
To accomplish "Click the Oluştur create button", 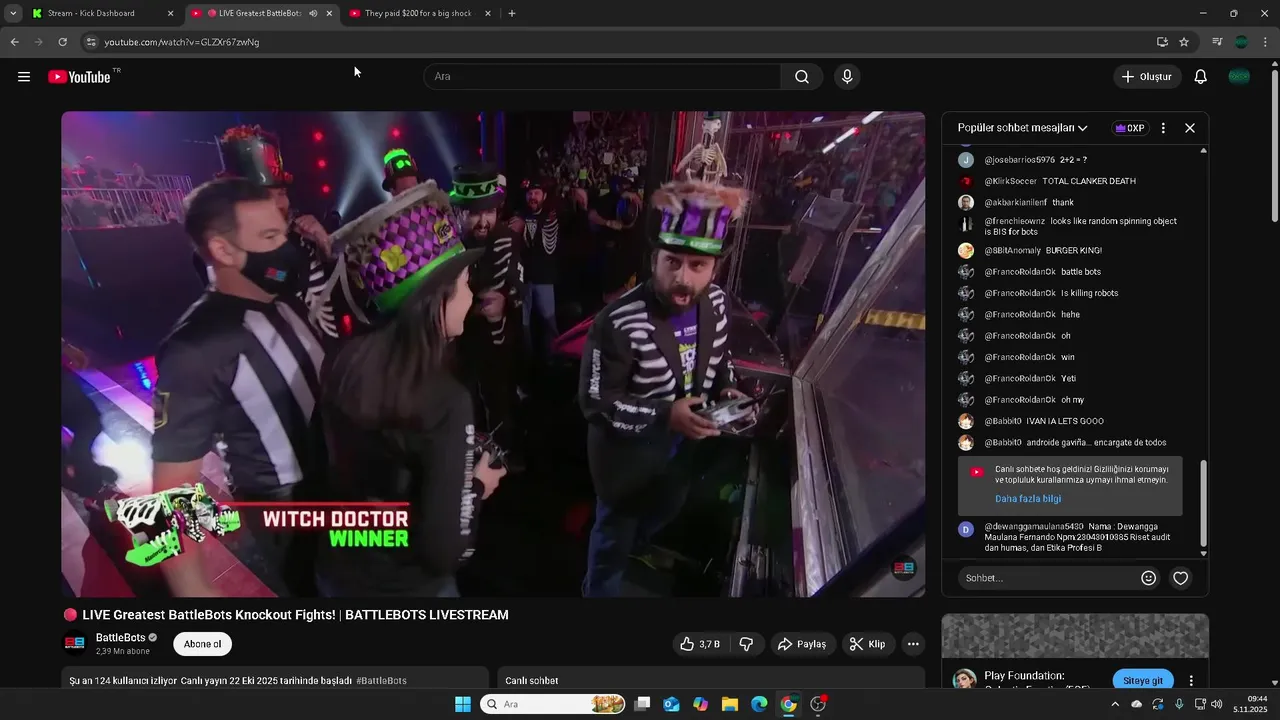I will pos(1147,77).
